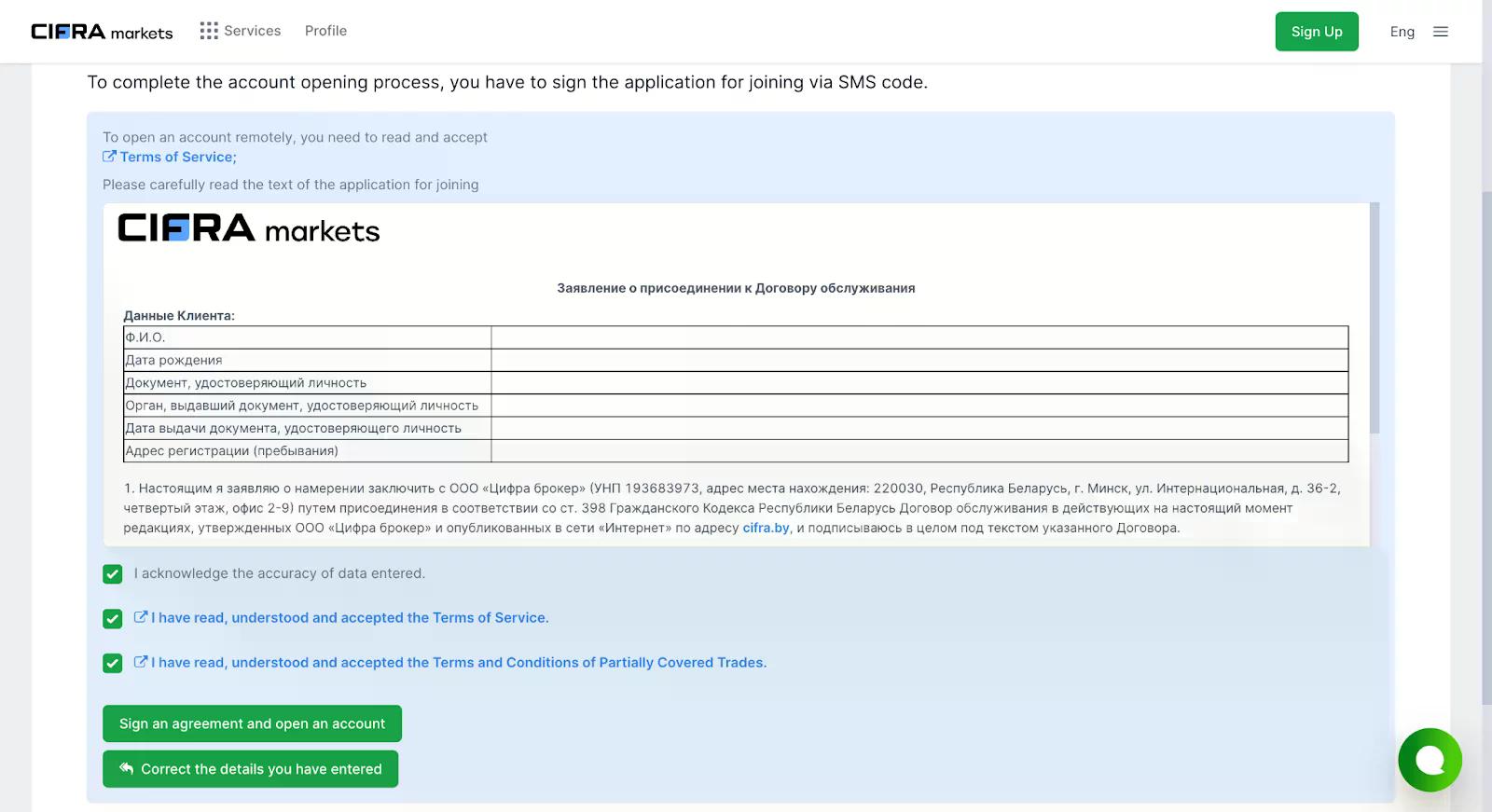Toggle the Partially Covered Trades checkbox
This screenshot has width=1492, height=812.
click(113, 664)
